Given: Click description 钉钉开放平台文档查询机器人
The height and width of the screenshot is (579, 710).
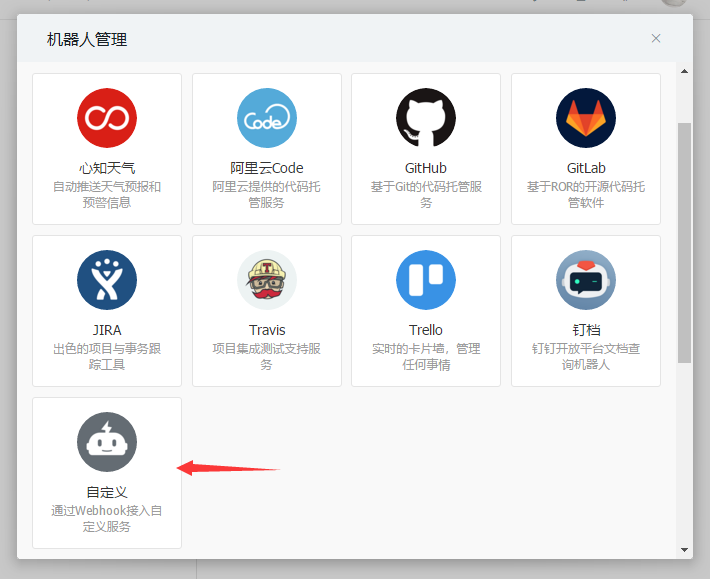Looking at the screenshot, I should coord(585,357).
